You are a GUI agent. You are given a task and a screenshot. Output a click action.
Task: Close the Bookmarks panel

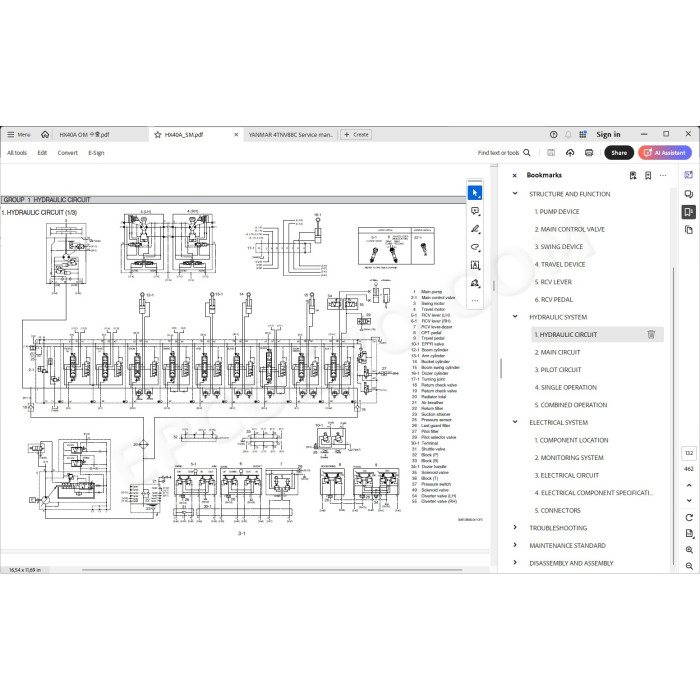(x=514, y=175)
